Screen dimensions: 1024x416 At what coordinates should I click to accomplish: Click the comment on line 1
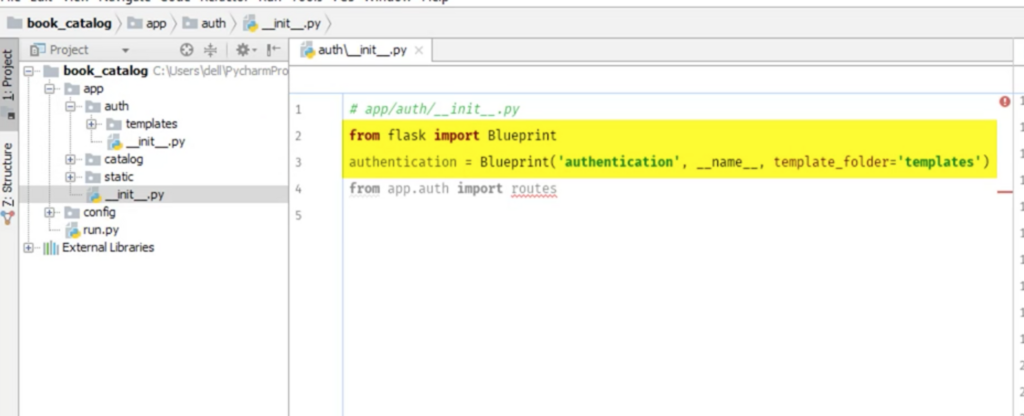click(434, 109)
